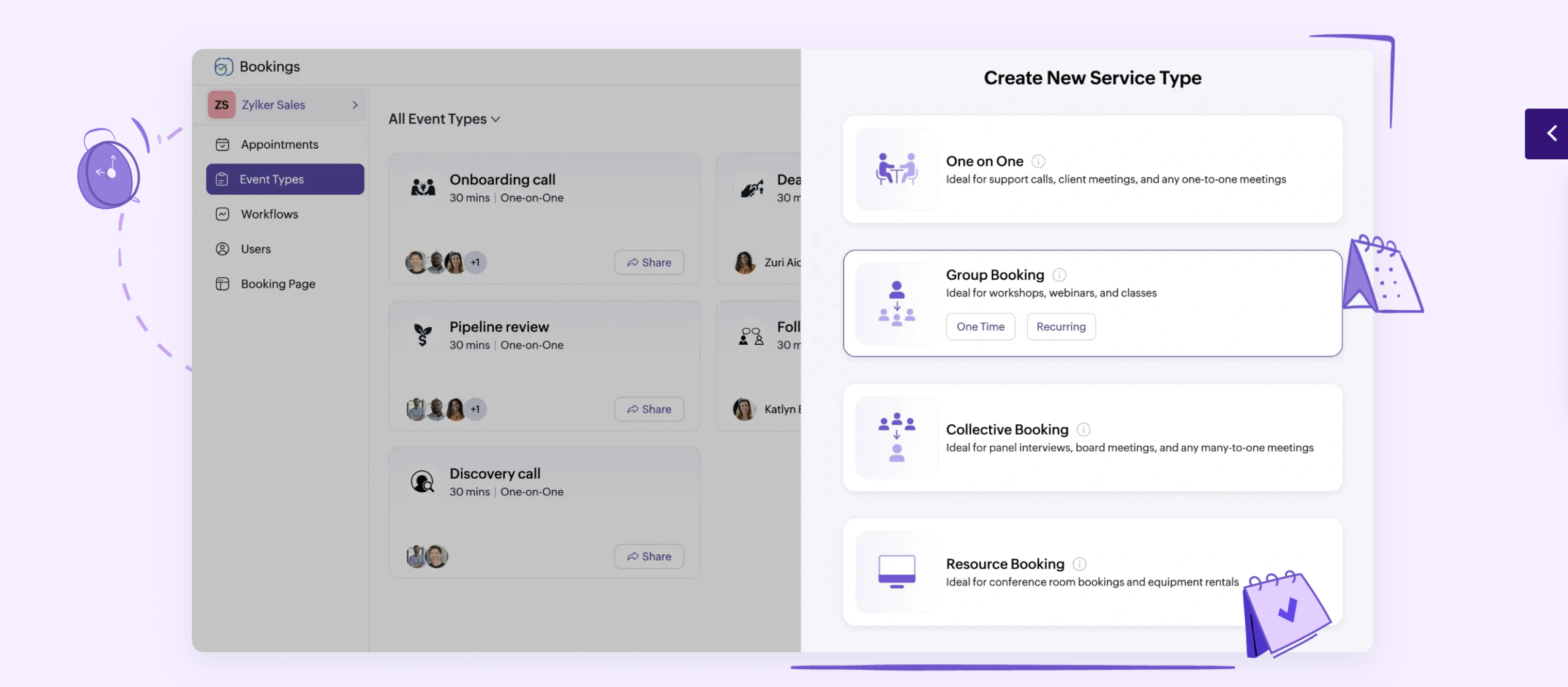Choose Recurring group booking
1568x687 pixels.
(1061, 326)
